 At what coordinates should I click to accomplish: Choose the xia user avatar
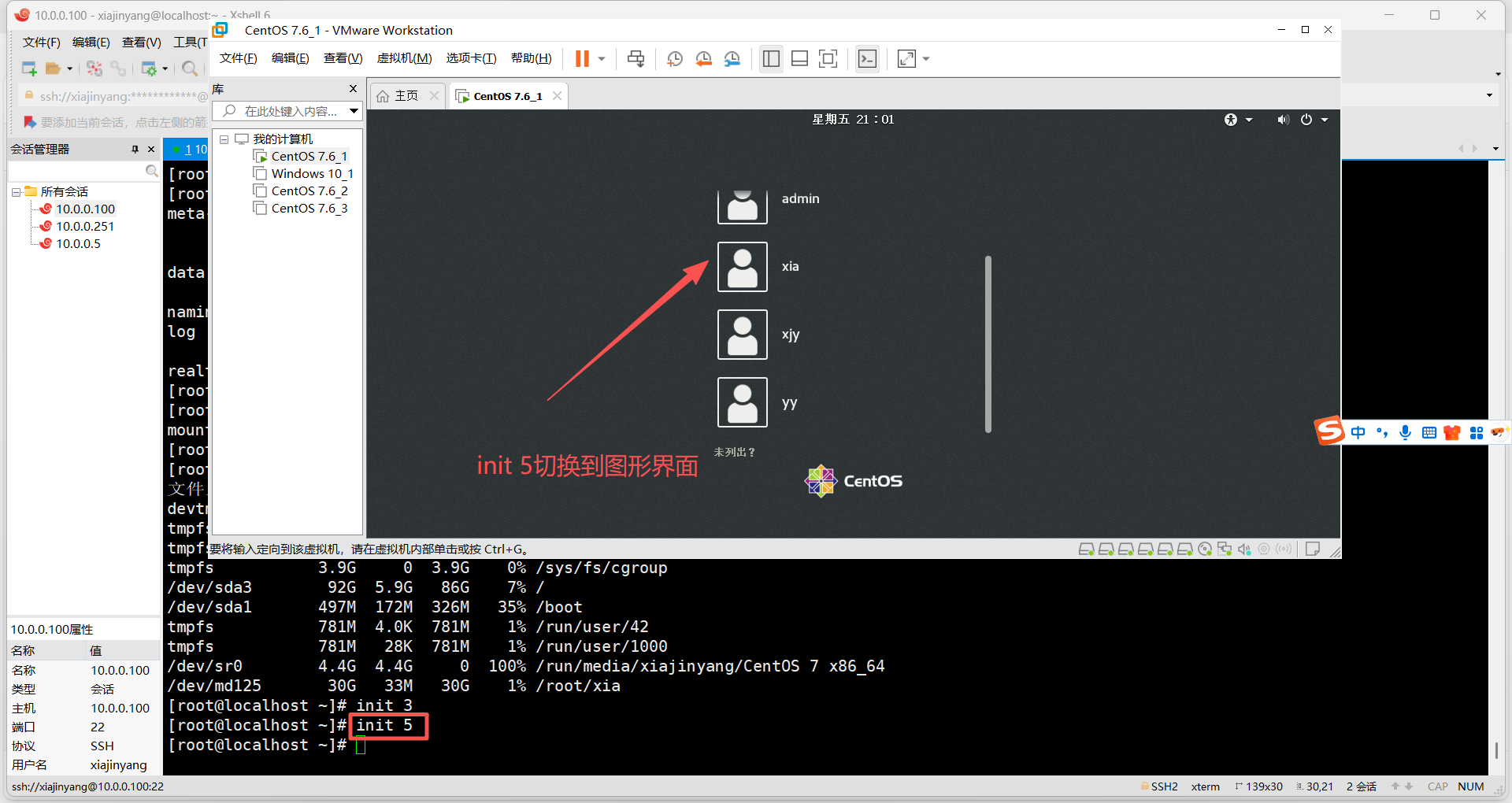[x=742, y=267]
